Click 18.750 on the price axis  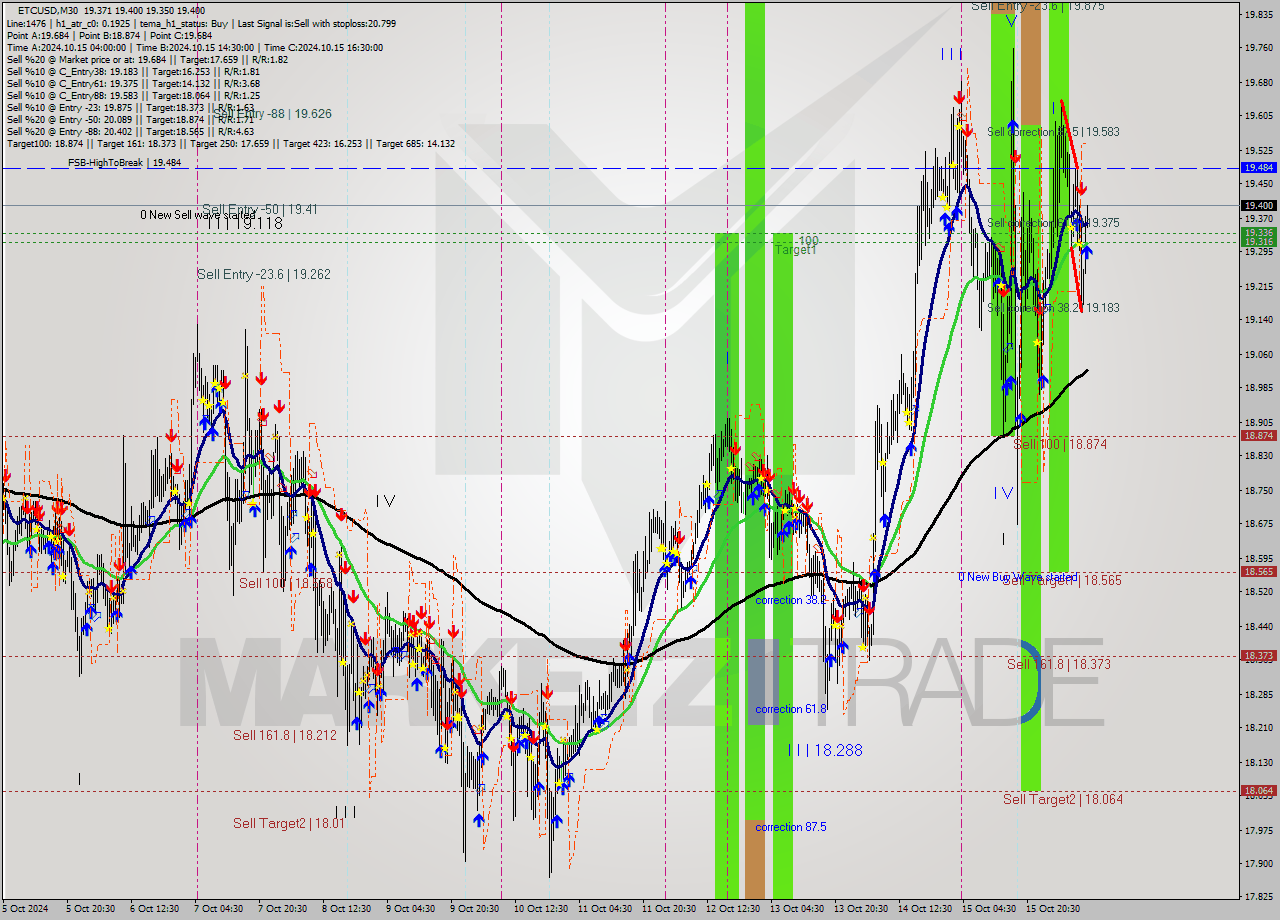point(1258,490)
